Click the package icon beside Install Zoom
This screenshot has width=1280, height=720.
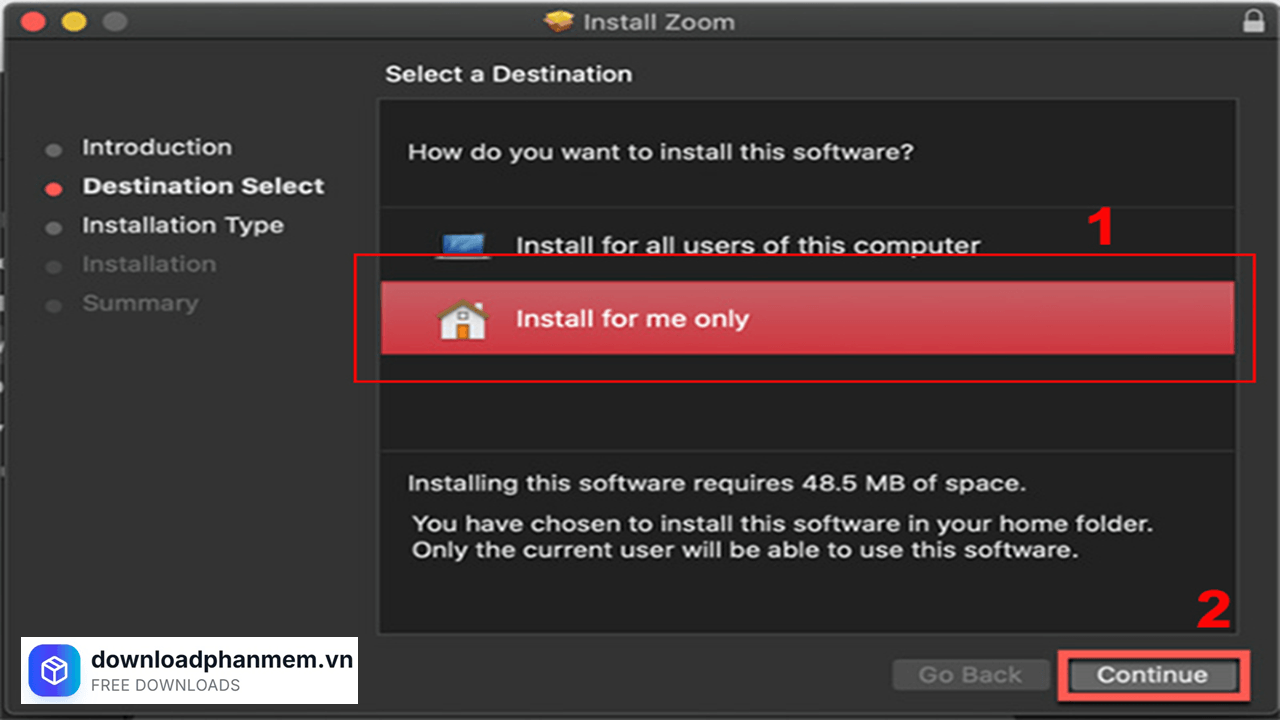(558, 21)
